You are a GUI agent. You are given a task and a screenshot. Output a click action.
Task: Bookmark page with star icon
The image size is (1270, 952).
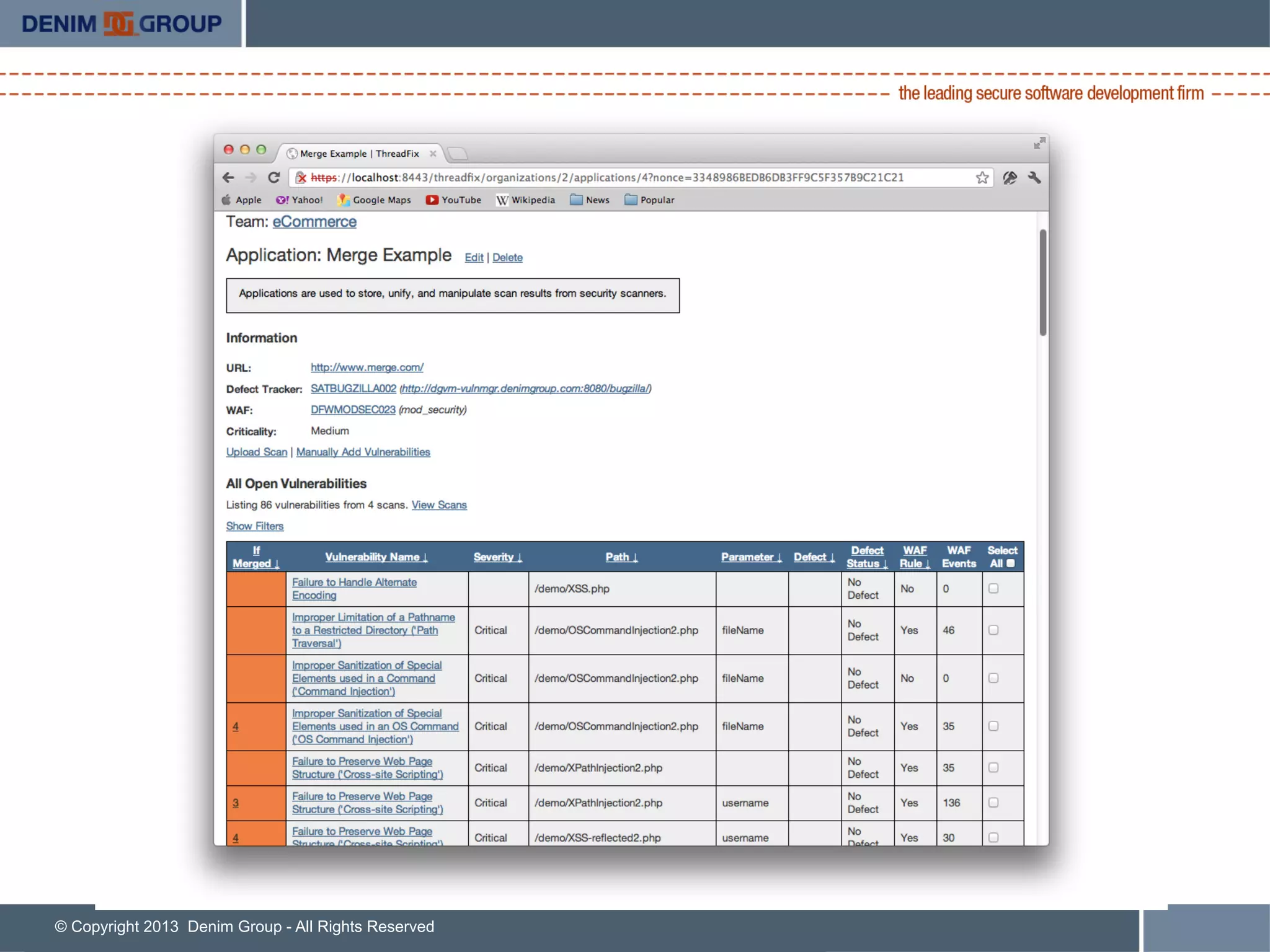982,178
